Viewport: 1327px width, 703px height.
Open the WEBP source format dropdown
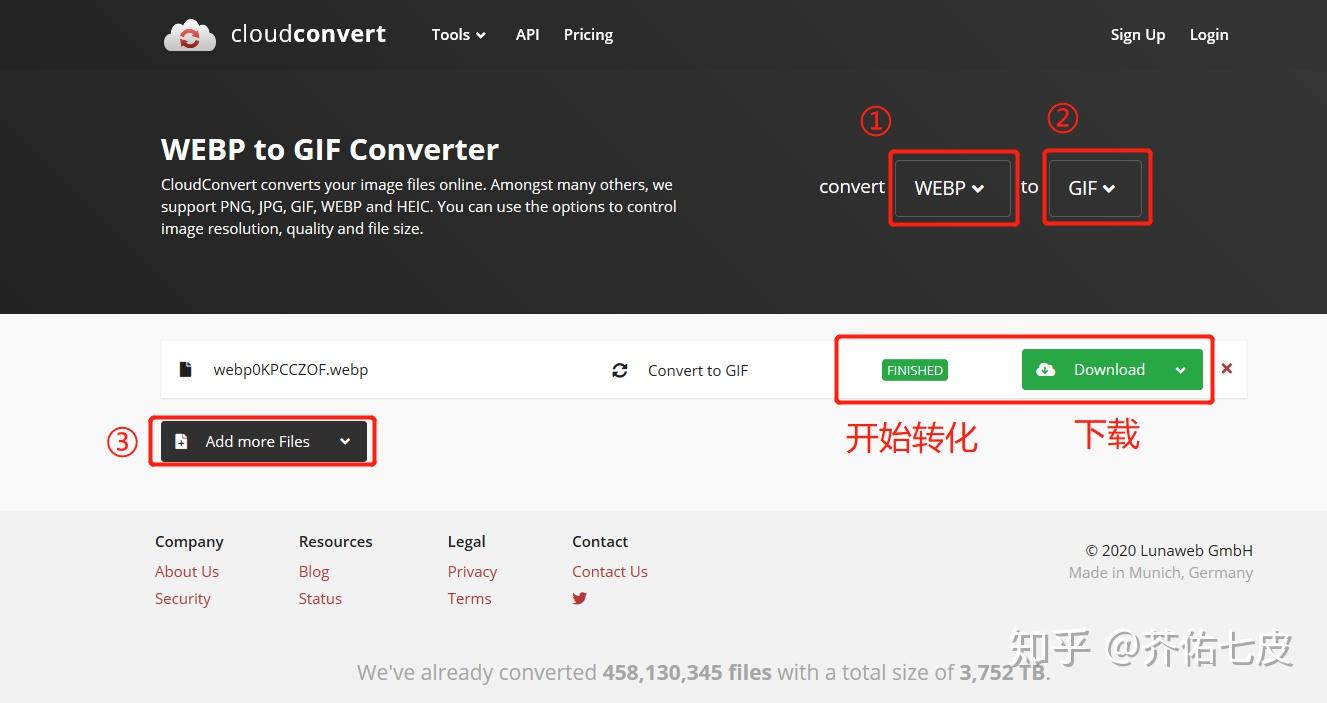click(x=950, y=188)
